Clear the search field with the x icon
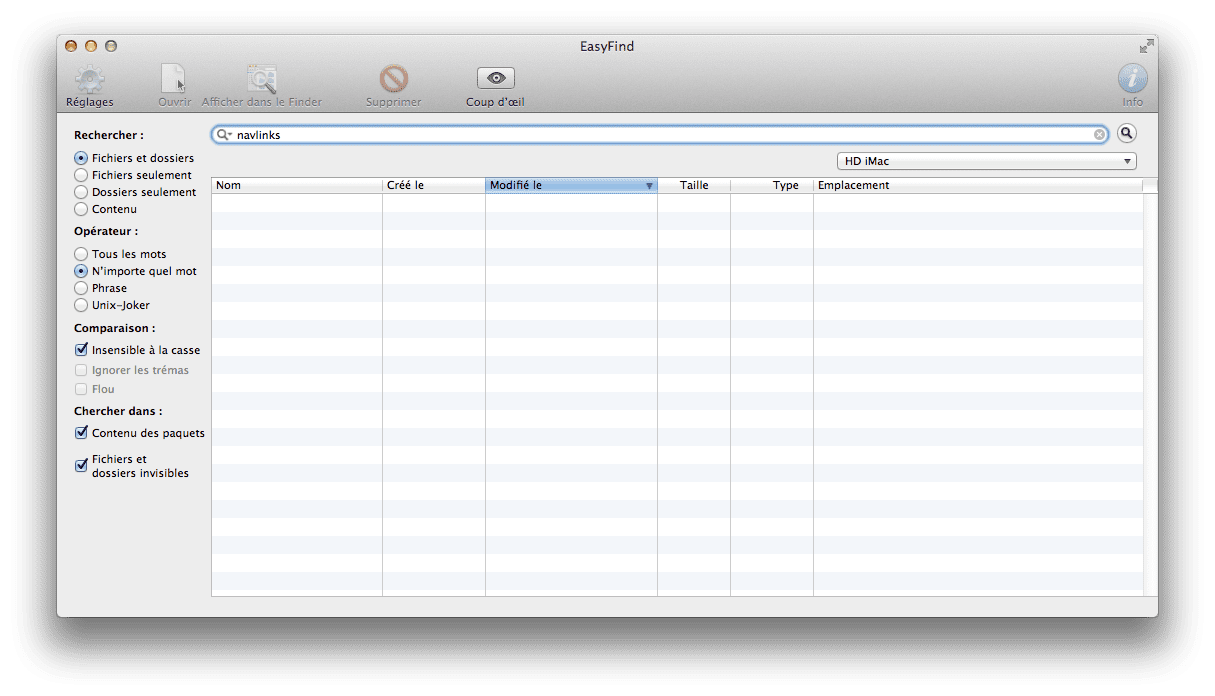This screenshot has width=1215, height=696. tap(1100, 135)
